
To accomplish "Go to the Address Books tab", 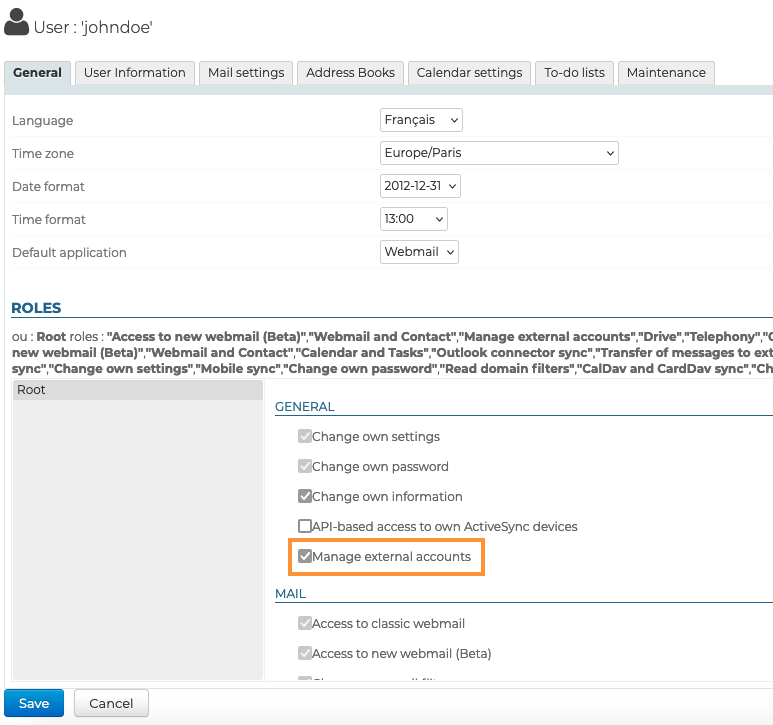I will click(x=350, y=73).
